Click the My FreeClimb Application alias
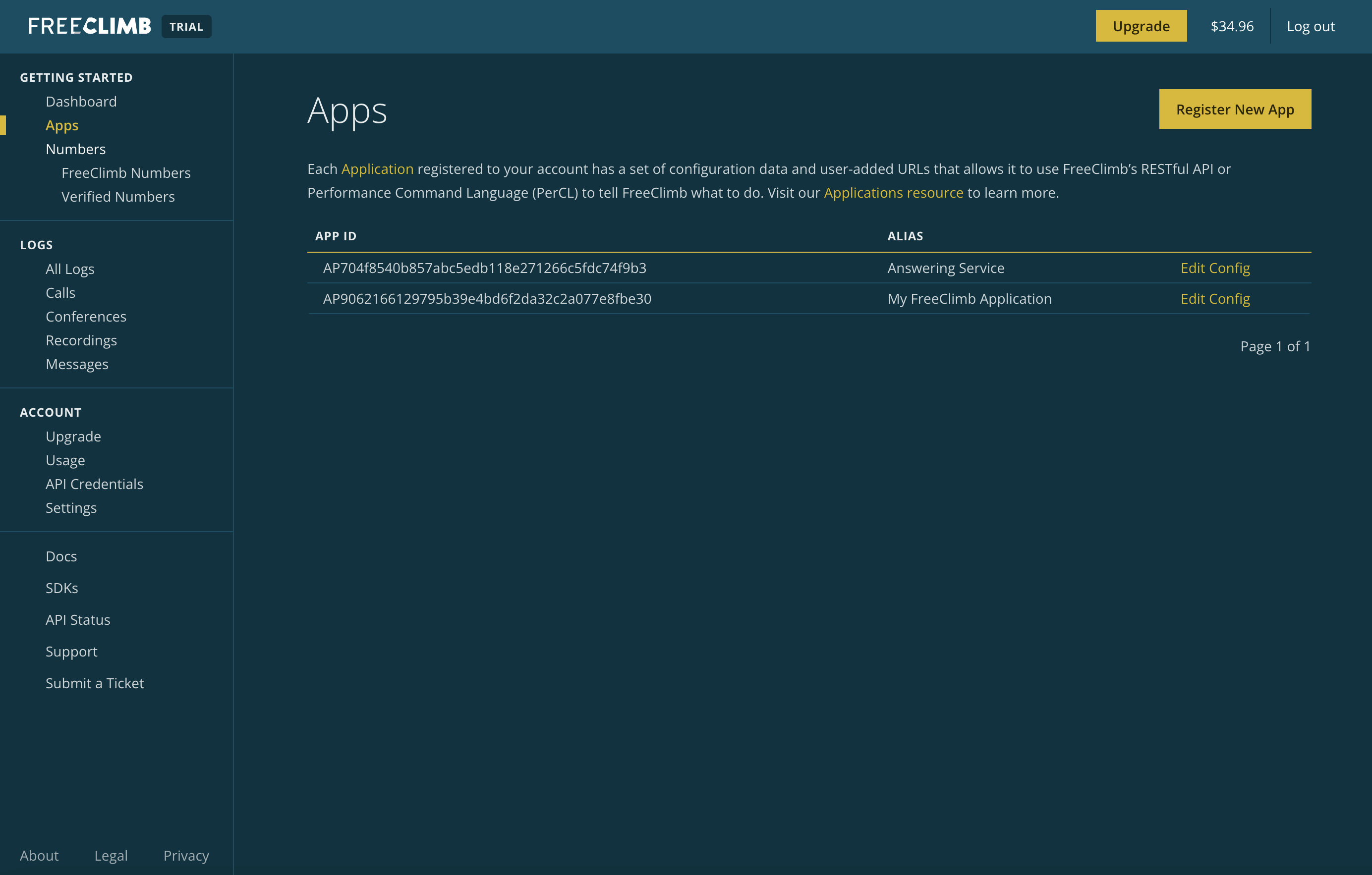The height and width of the screenshot is (875, 1372). pyautogui.click(x=969, y=298)
